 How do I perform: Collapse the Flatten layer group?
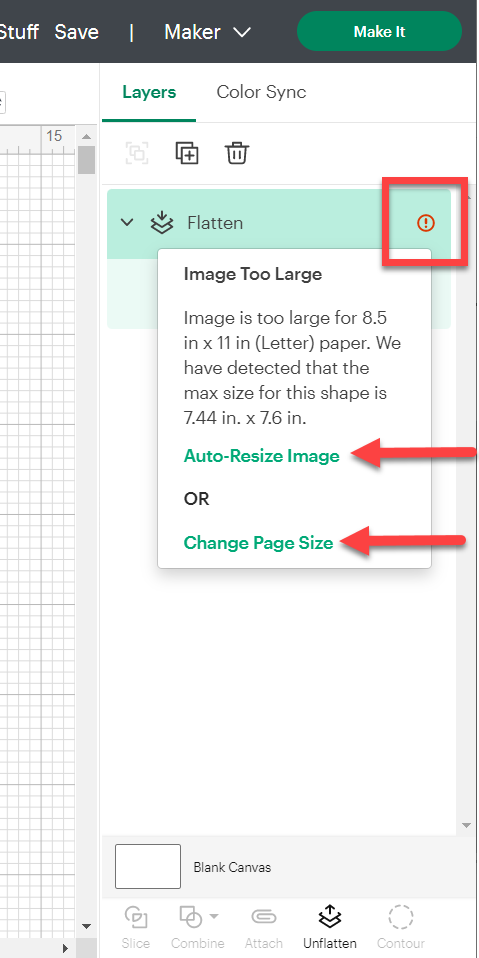click(127, 223)
